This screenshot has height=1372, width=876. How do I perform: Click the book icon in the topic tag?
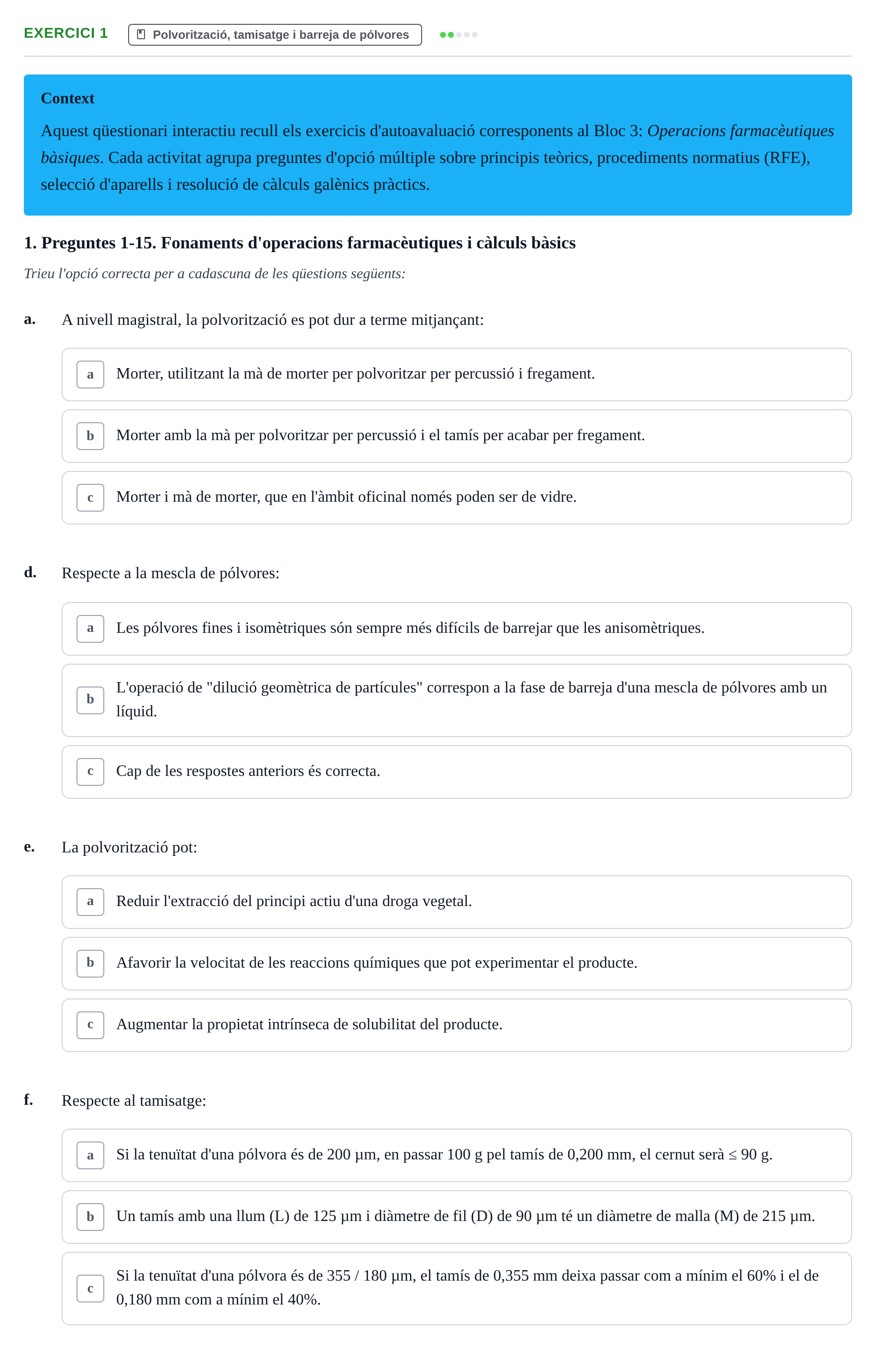[141, 35]
